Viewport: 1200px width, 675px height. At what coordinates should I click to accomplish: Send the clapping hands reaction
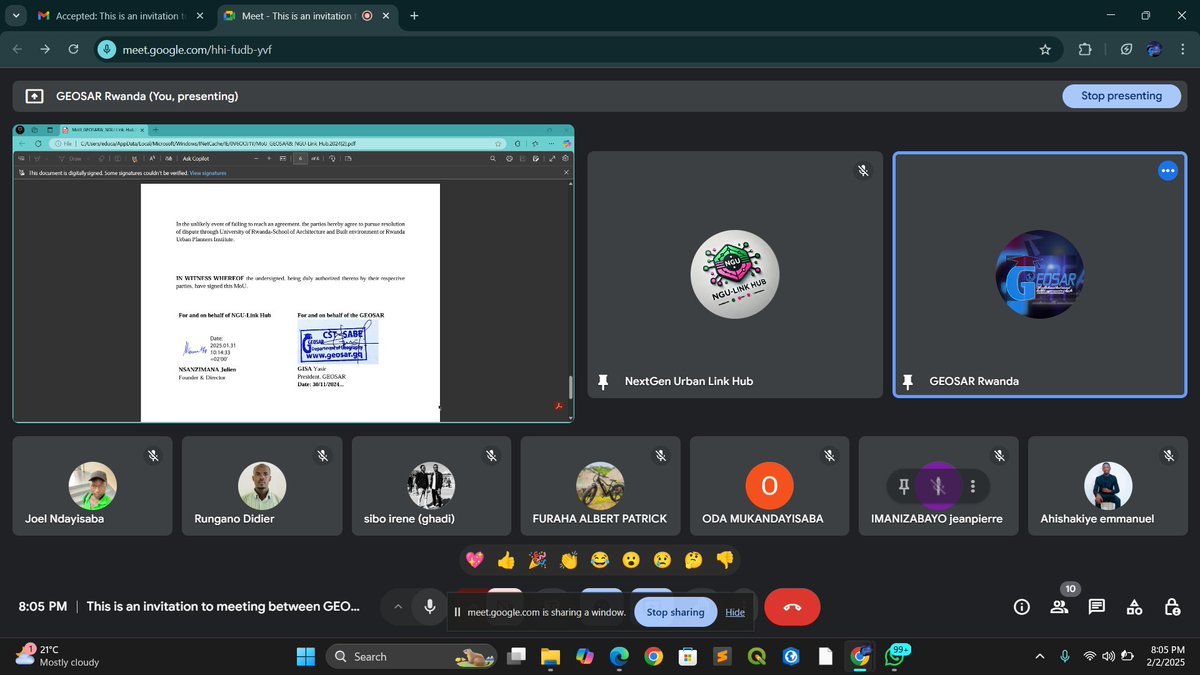coord(569,560)
